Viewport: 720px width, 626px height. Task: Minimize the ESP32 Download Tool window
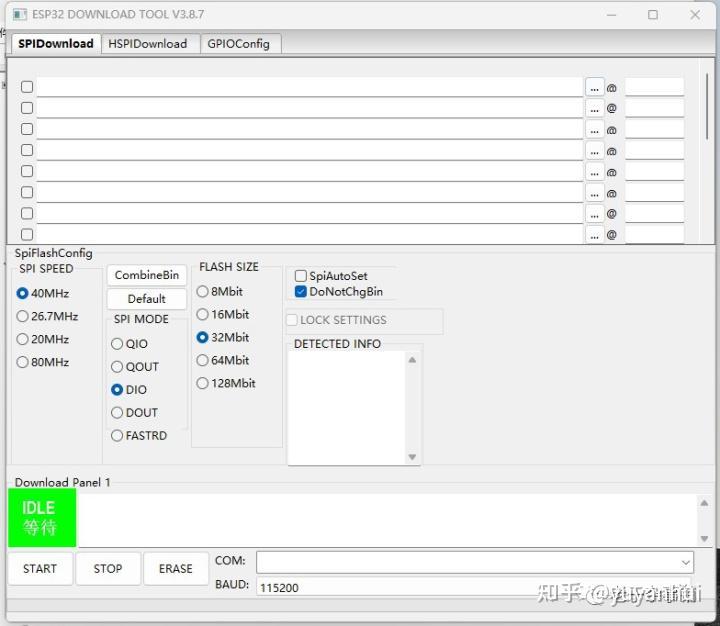[611, 15]
